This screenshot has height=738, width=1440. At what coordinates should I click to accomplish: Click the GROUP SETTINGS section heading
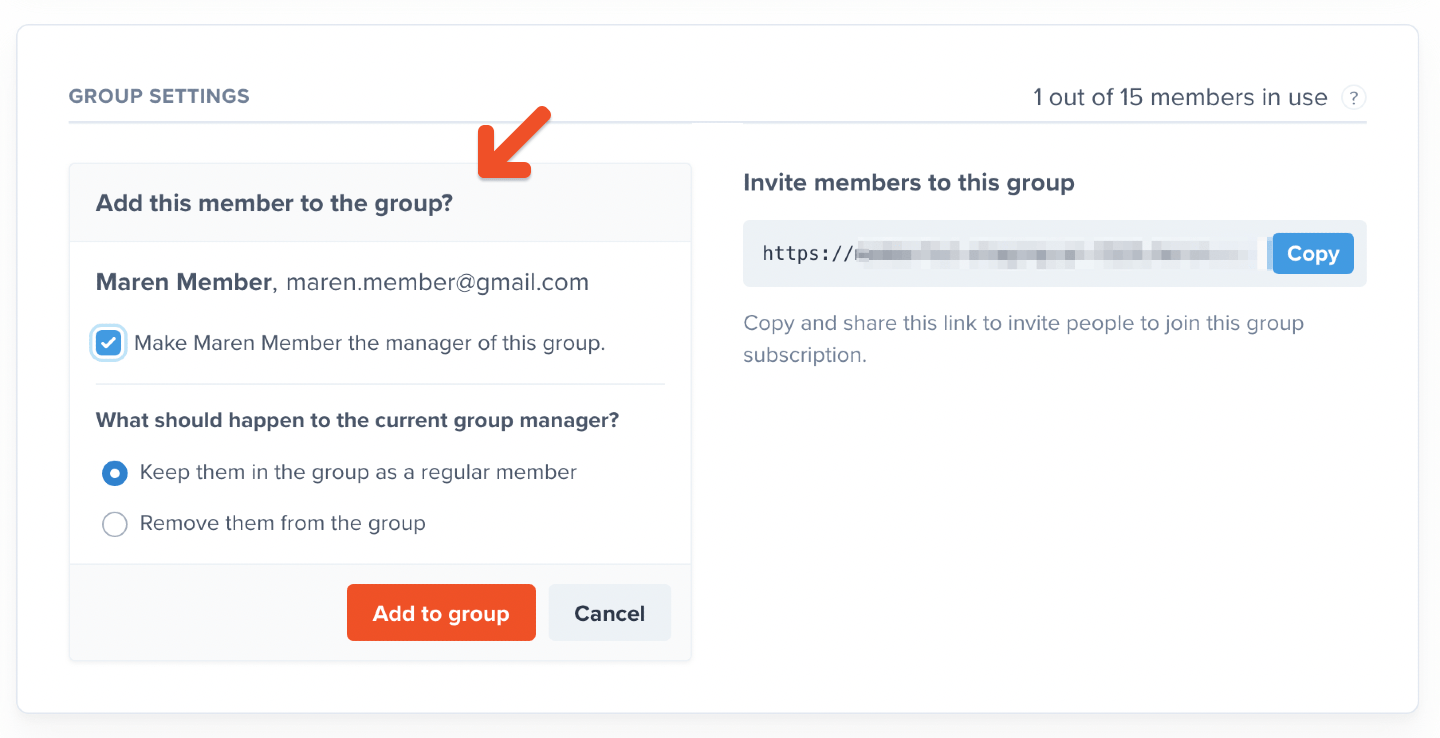(159, 97)
